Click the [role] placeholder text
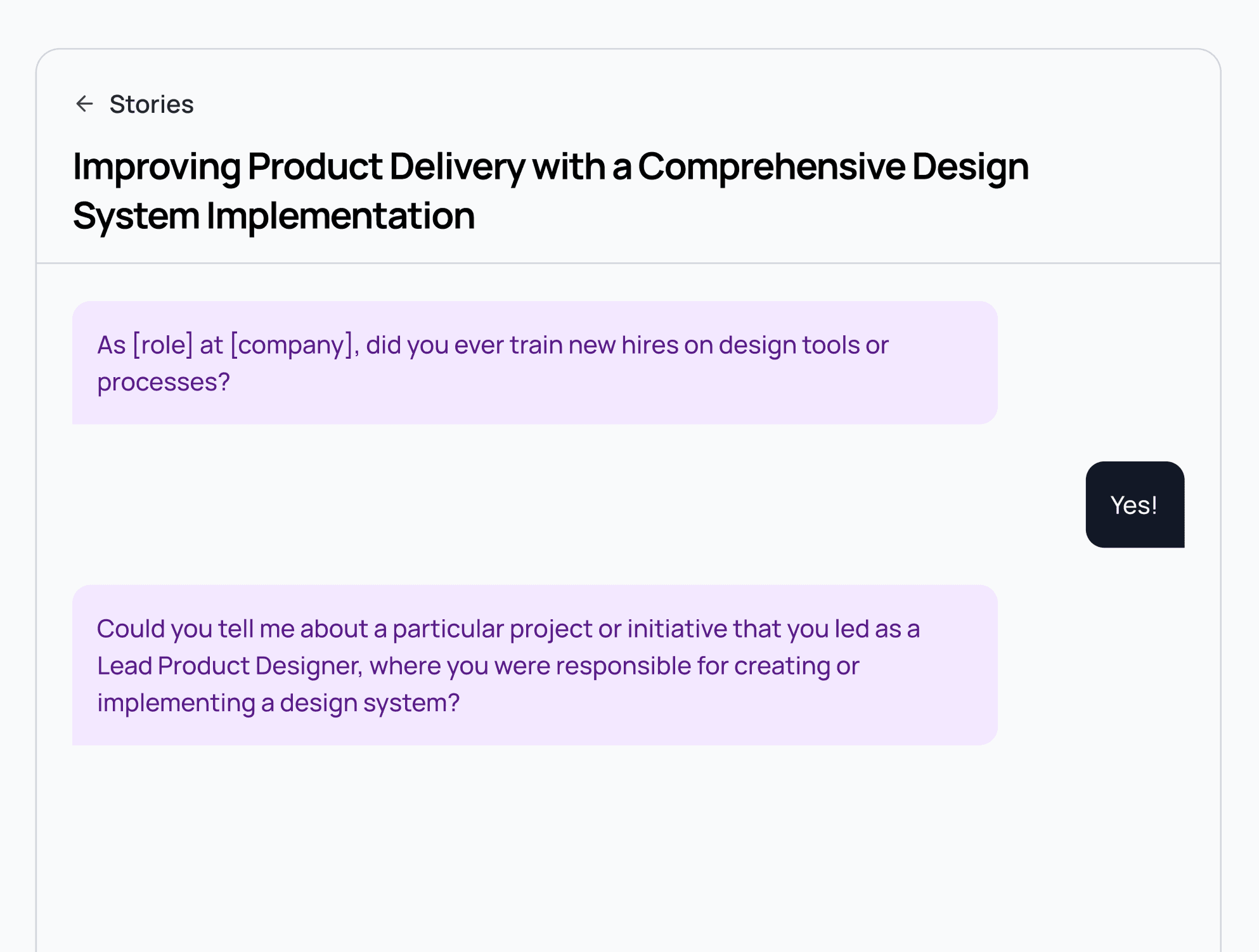Screen dimensions: 1259x952 162,345
